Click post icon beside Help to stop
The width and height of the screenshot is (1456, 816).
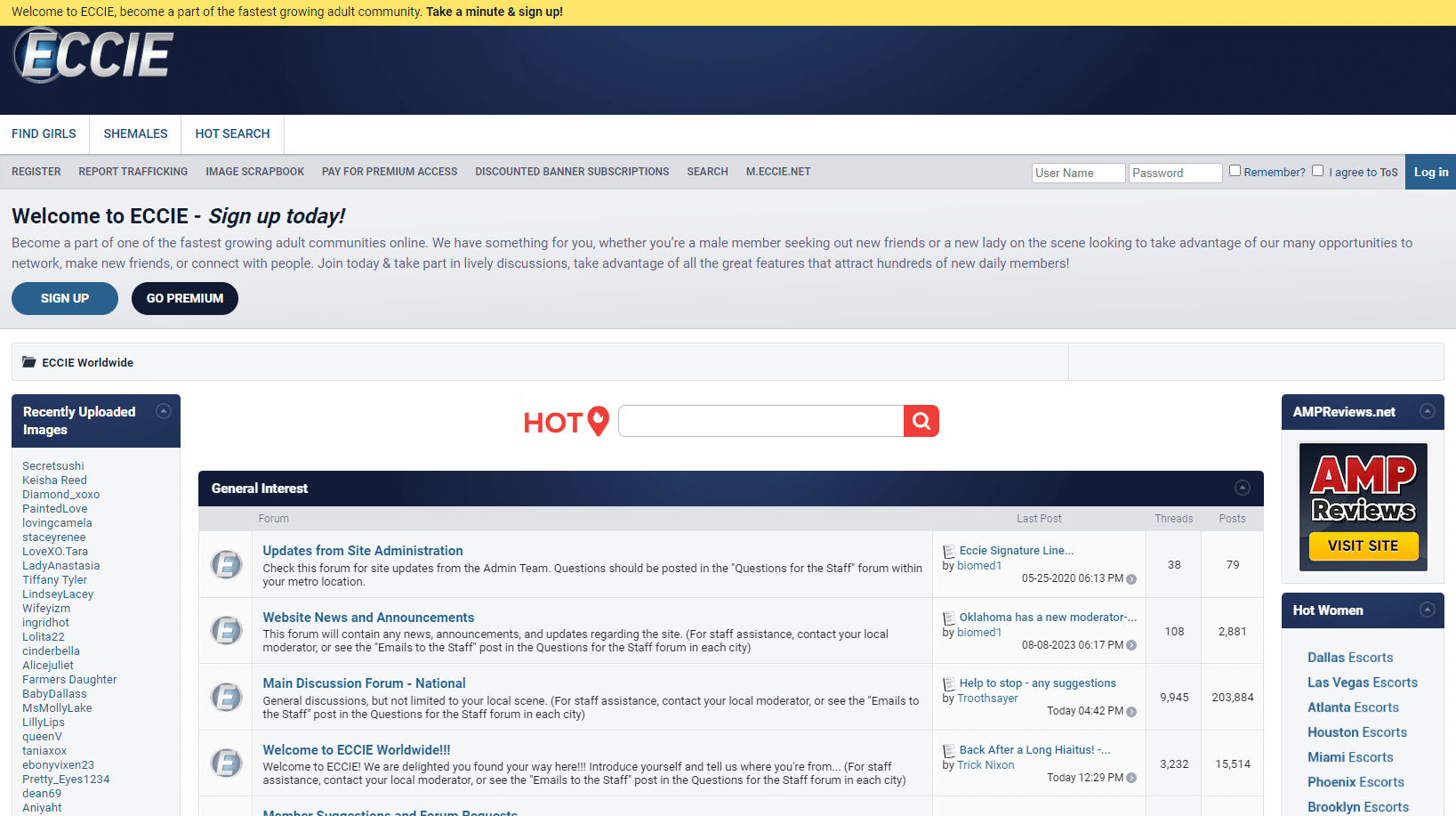[949, 684]
